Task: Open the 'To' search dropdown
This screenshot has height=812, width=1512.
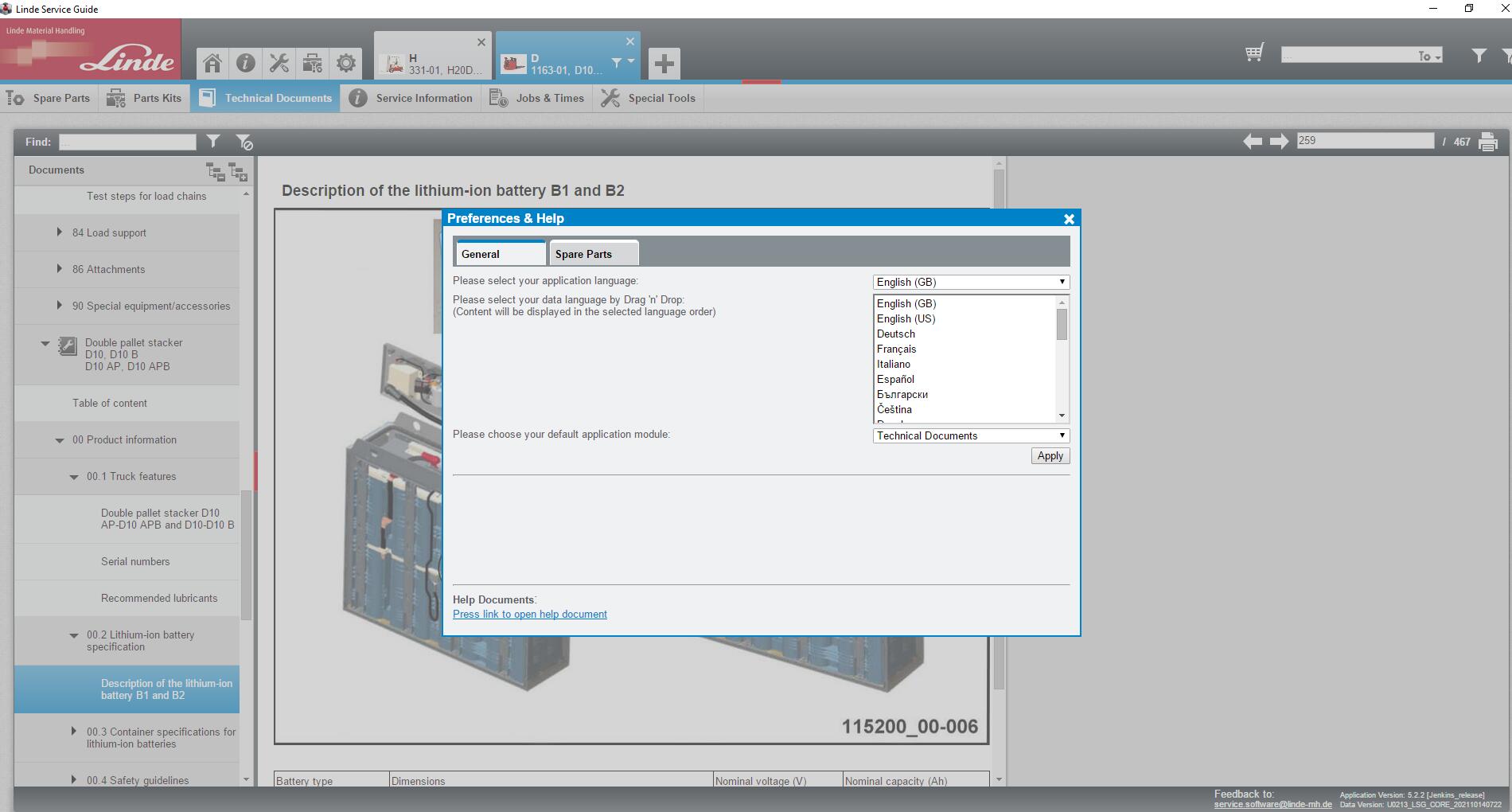Action: 1429,56
